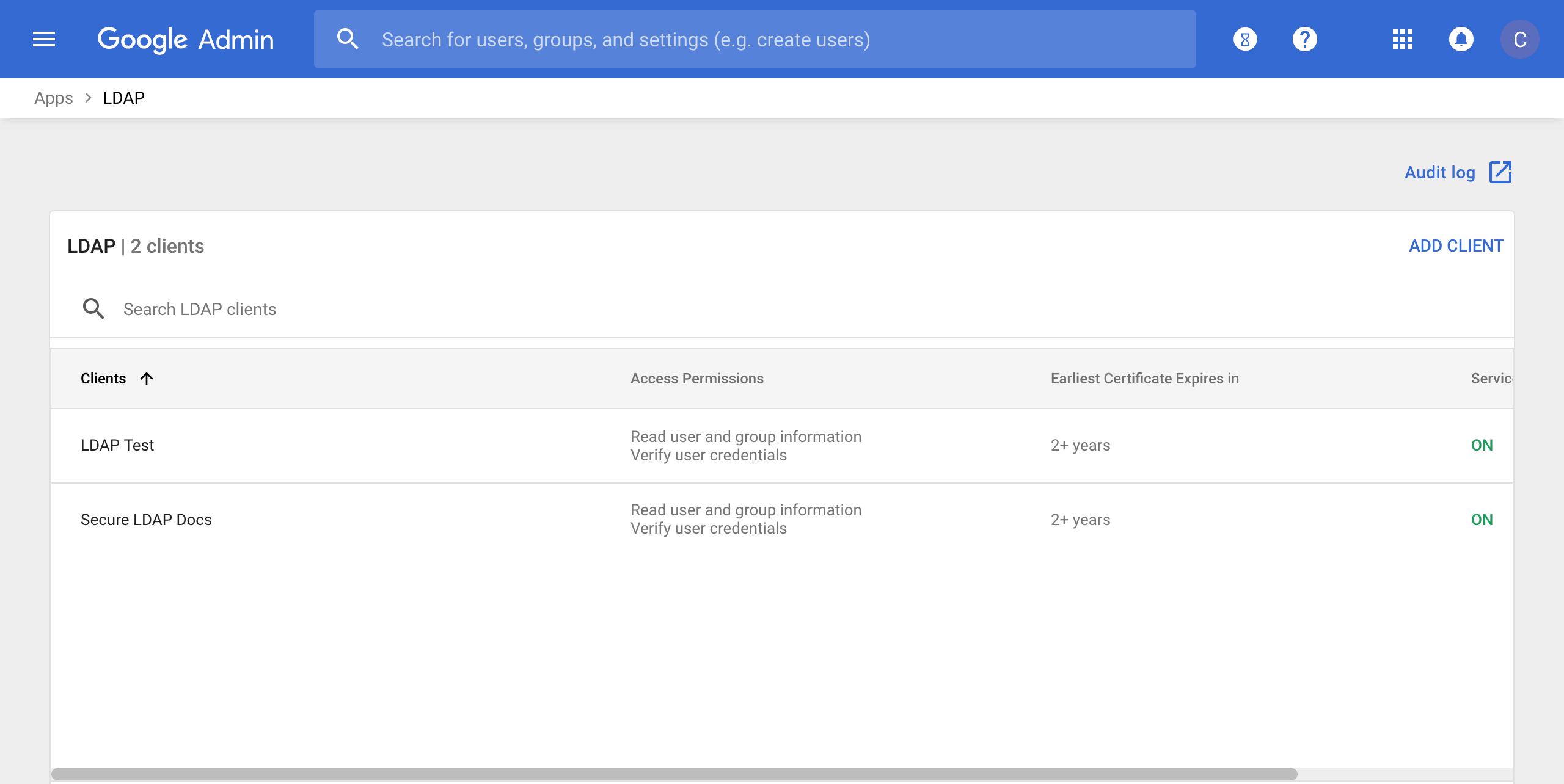
Task: Click the Audit log external-link icon
Action: [1500, 172]
